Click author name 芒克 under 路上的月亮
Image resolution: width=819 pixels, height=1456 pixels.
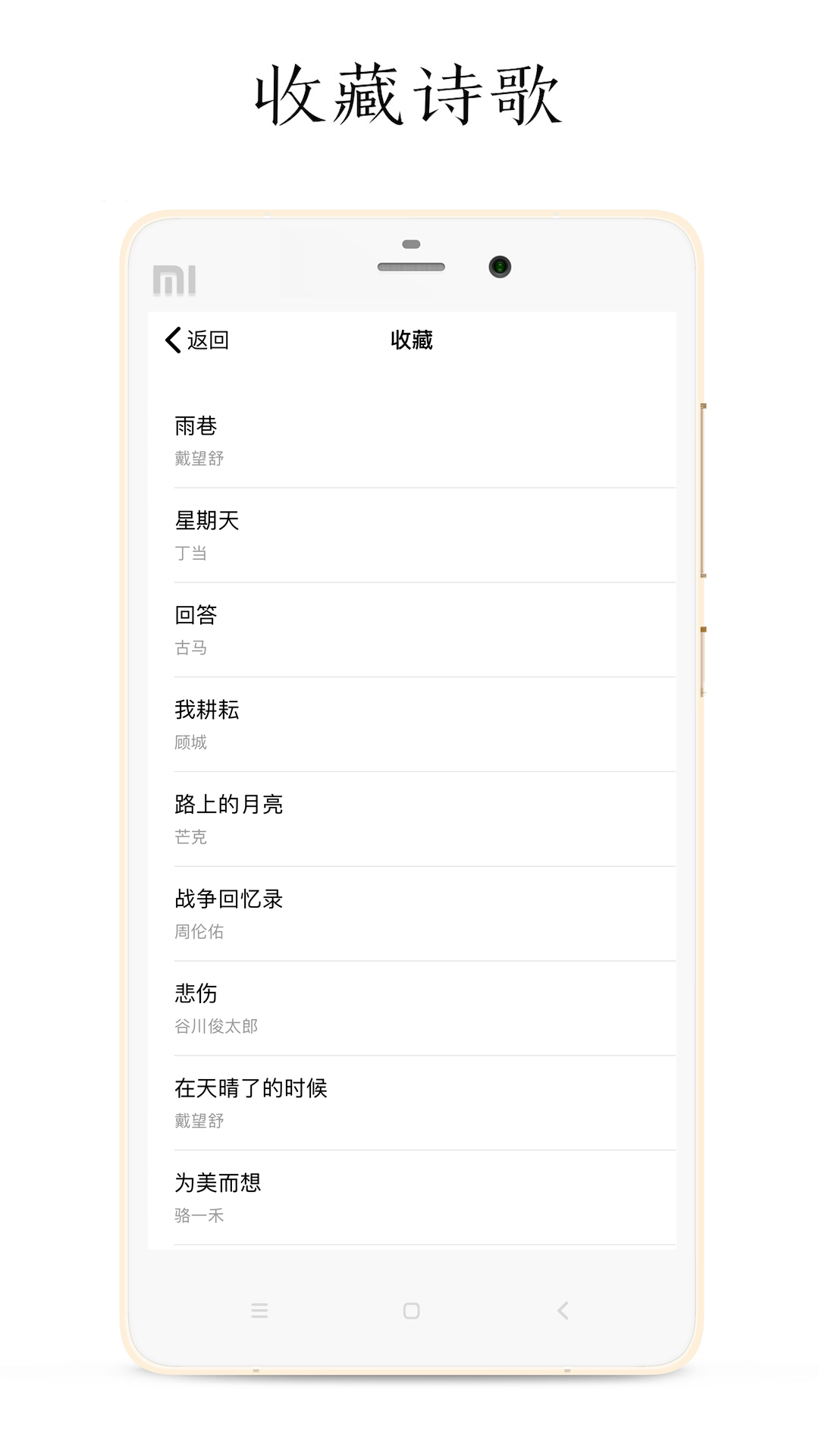point(190,838)
